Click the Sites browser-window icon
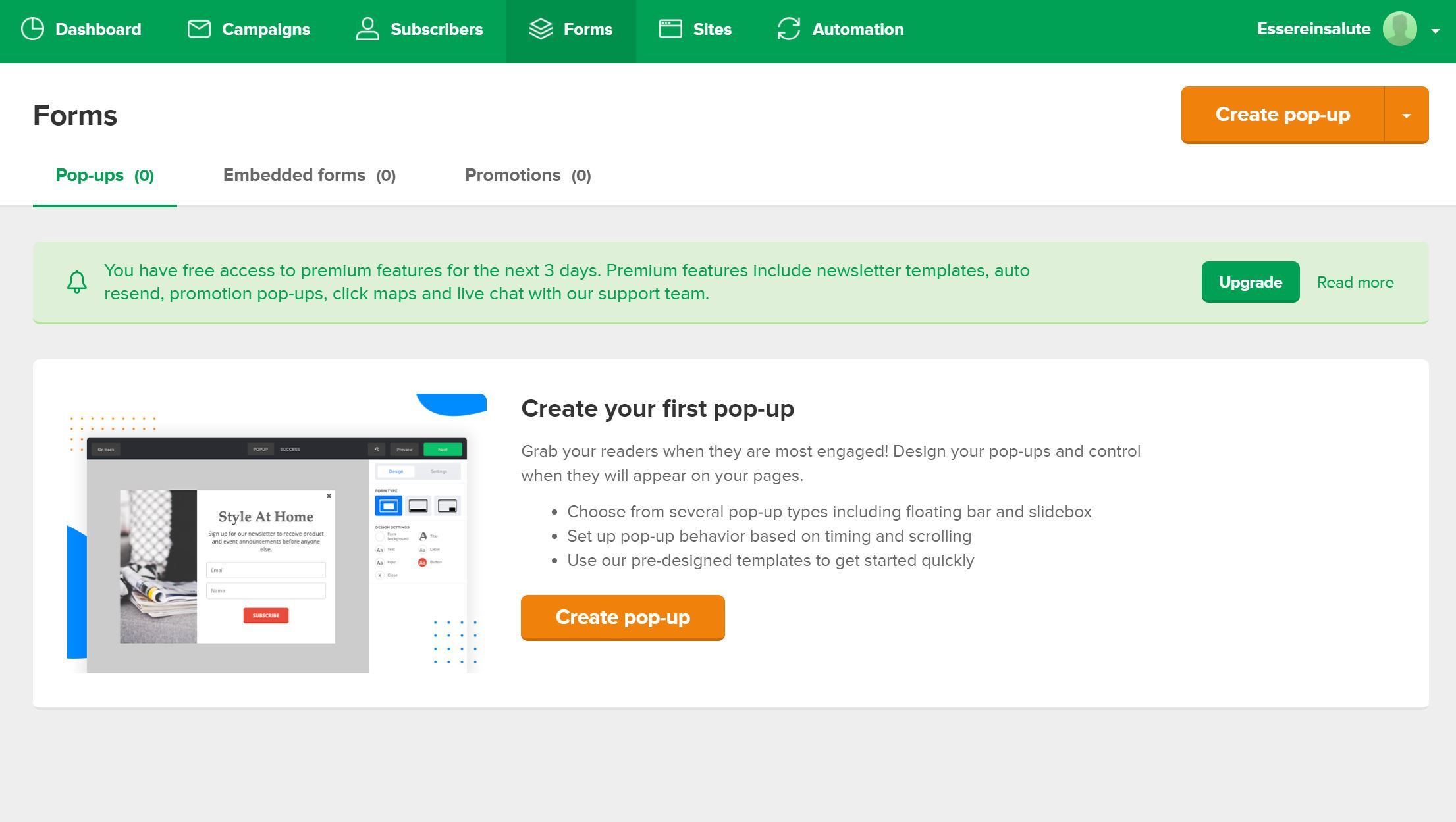Viewport: 1456px width, 822px height. [670, 29]
